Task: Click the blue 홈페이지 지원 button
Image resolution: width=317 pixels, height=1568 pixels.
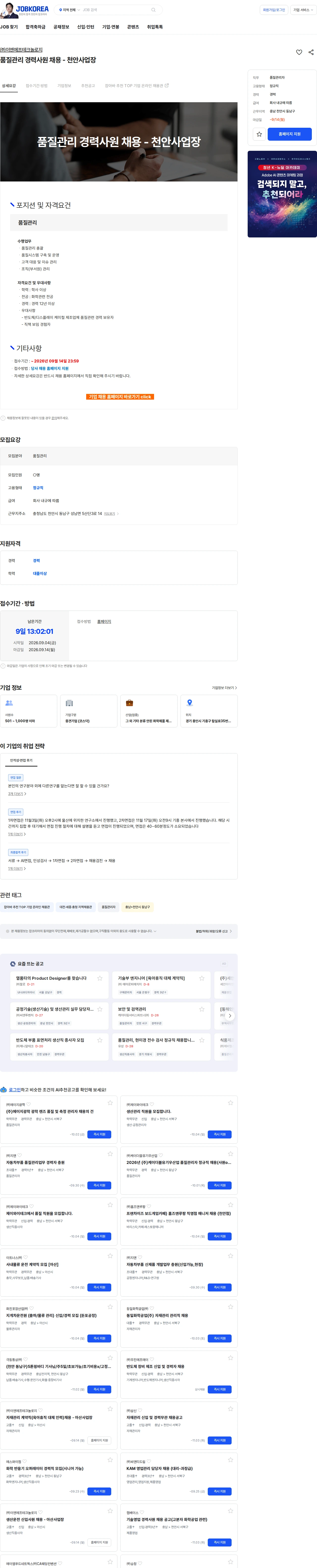Action: [290, 134]
